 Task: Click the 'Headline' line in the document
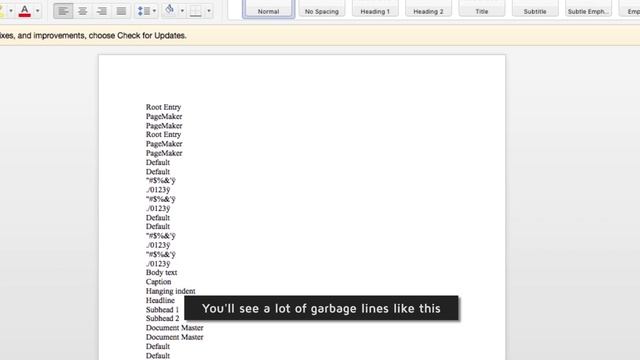160,300
